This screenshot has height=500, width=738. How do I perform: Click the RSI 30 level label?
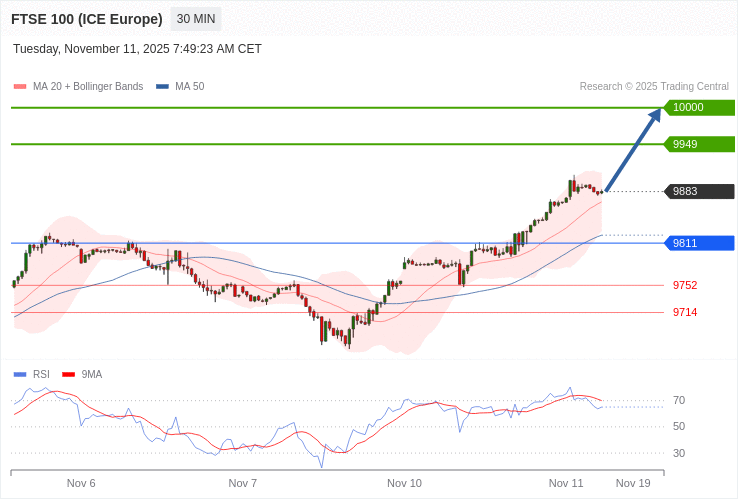coord(679,453)
